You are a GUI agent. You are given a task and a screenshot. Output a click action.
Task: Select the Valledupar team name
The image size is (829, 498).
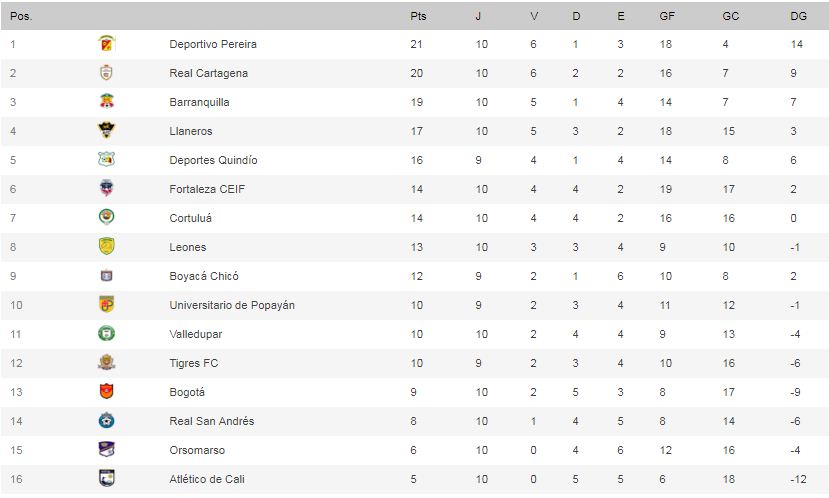point(196,334)
